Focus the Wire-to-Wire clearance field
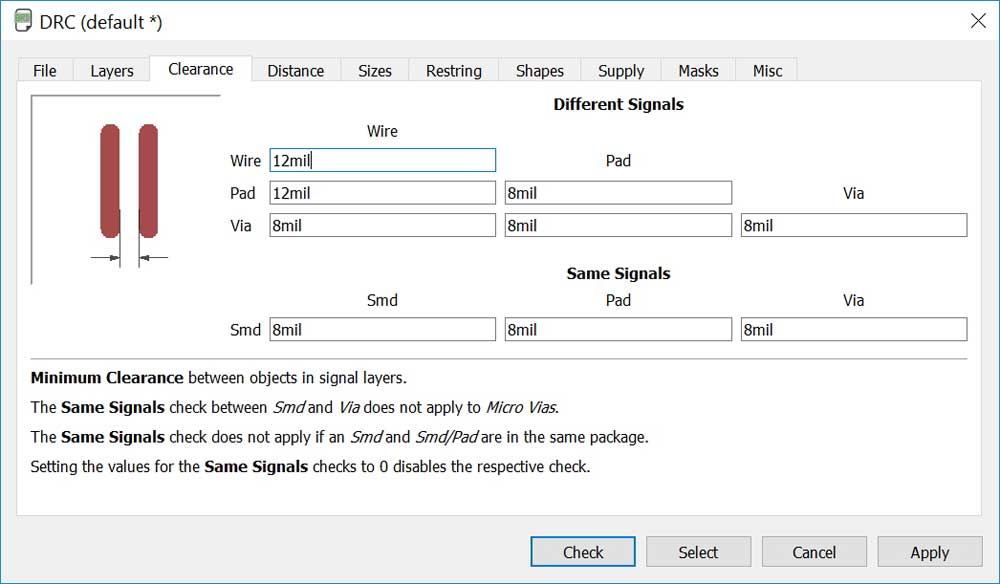 tap(383, 160)
